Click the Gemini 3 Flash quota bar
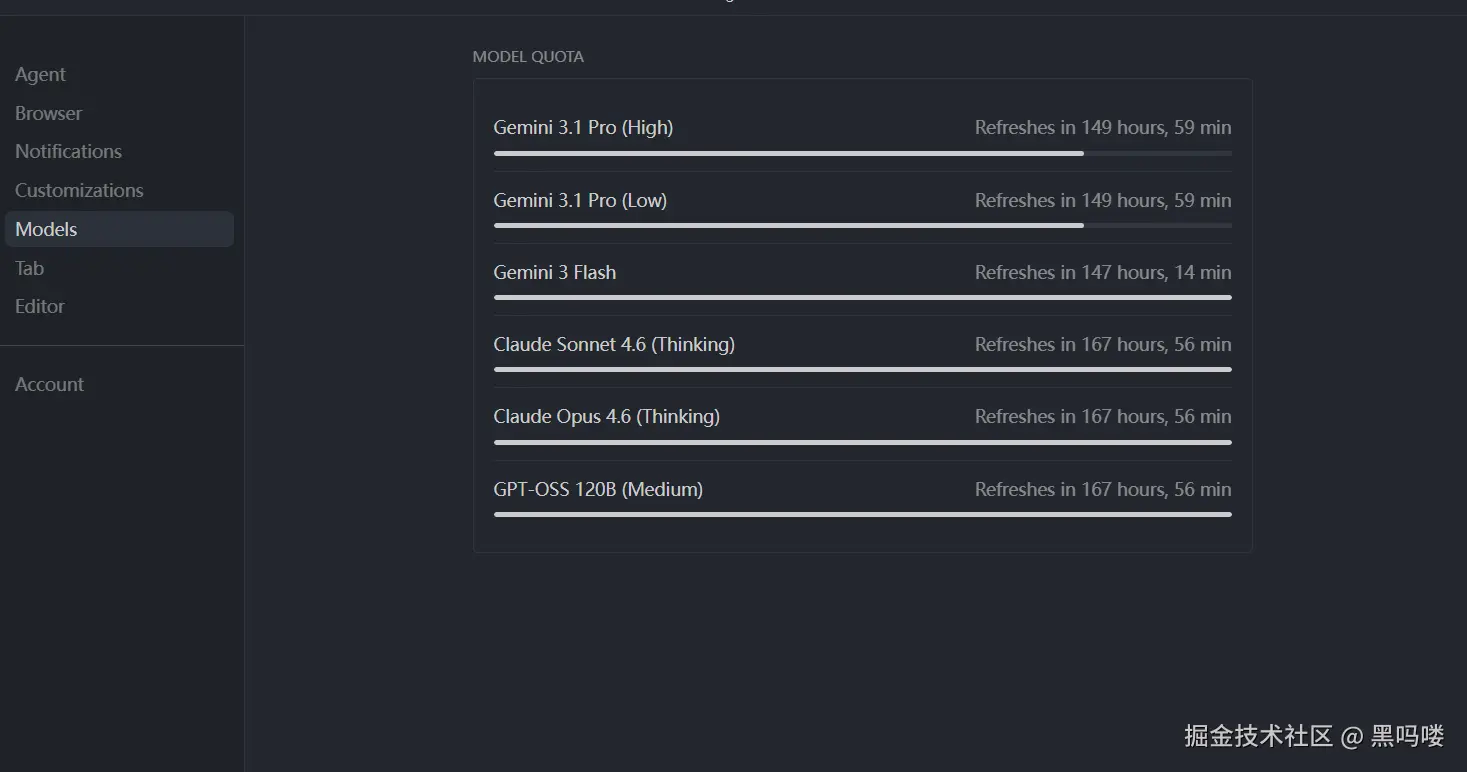Image resolution: width=1467 pixels, height=772 pixels. tap(862, 297)
